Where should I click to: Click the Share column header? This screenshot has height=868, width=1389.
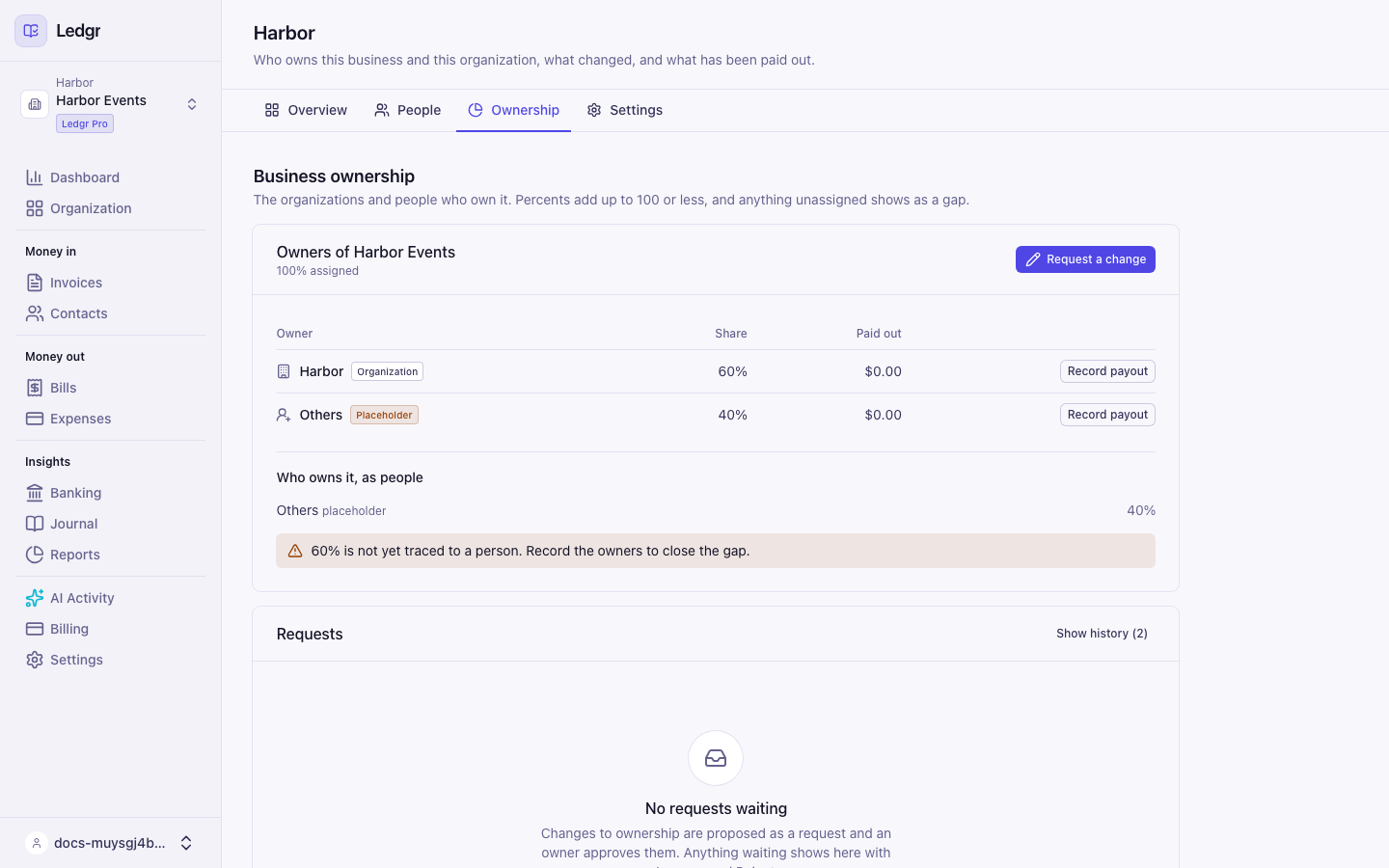coord(731,334)
